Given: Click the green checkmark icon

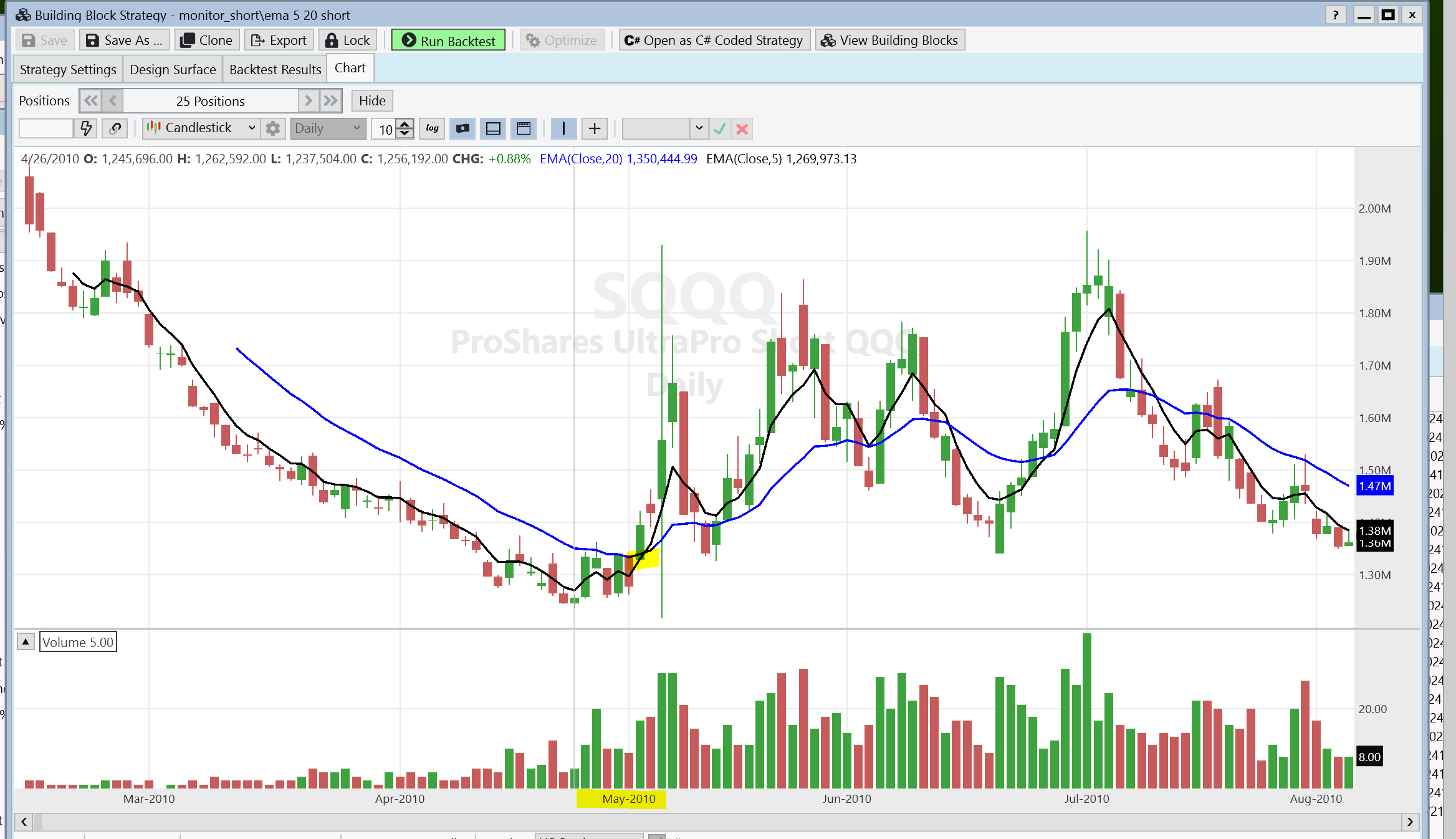Looking at the screenshot, I should coord(719,129).
